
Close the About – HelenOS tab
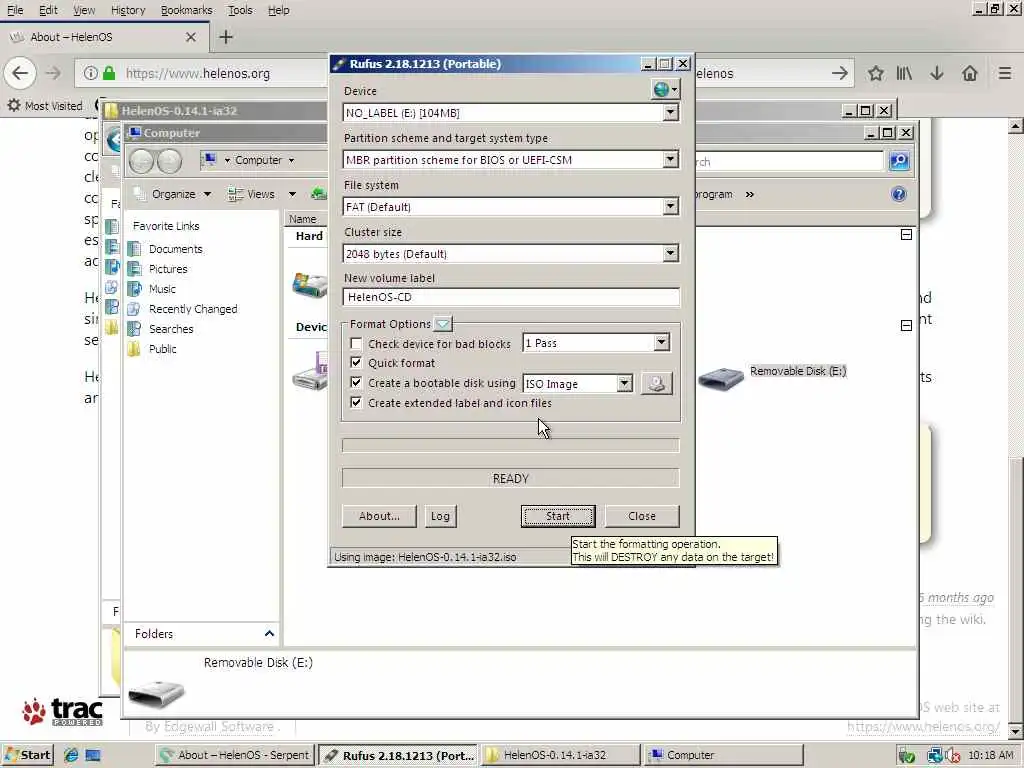click(191, 37)
